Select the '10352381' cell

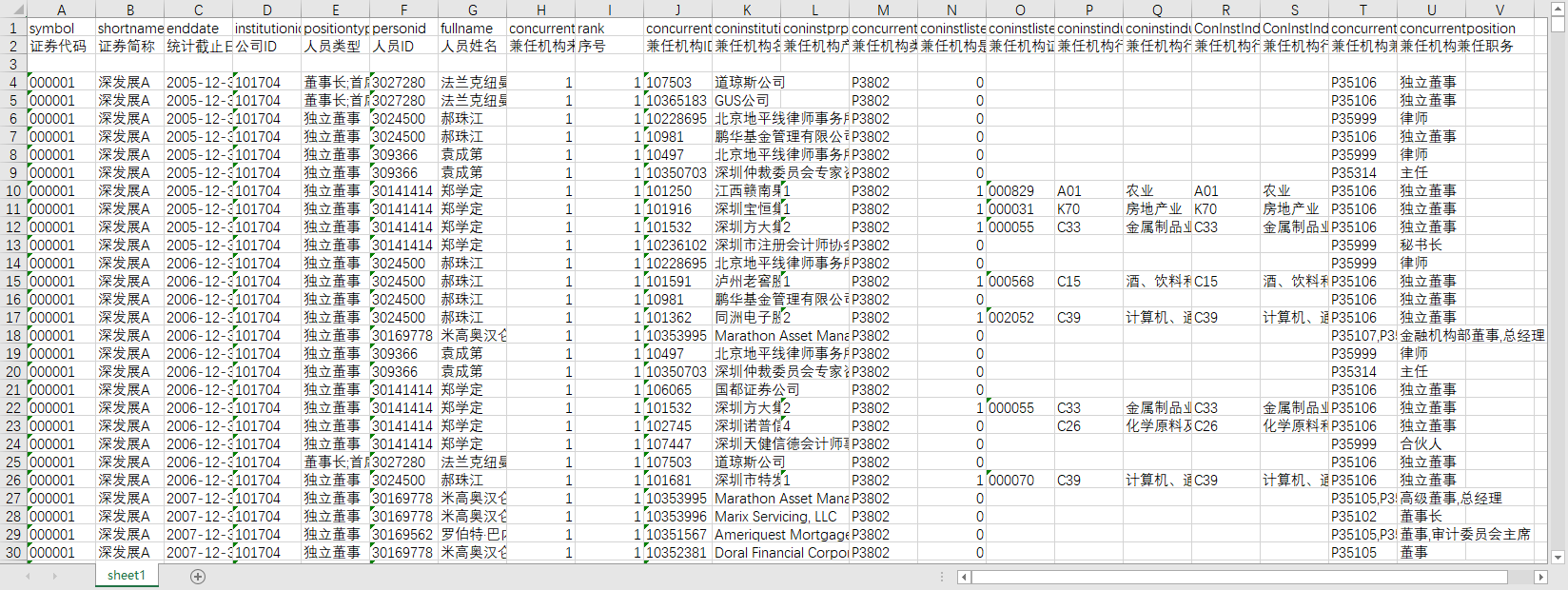[678, 552]
